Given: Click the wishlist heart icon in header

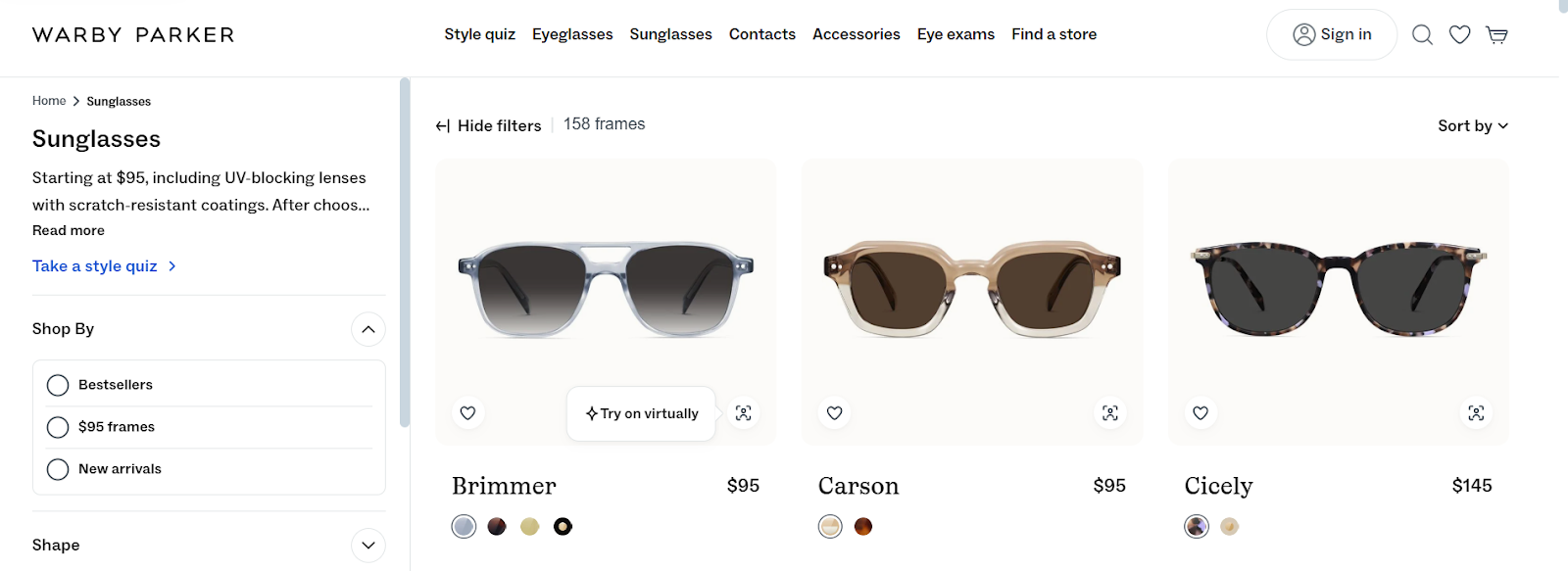Looking at the screenshot, I should click(x=1458, y=33).
